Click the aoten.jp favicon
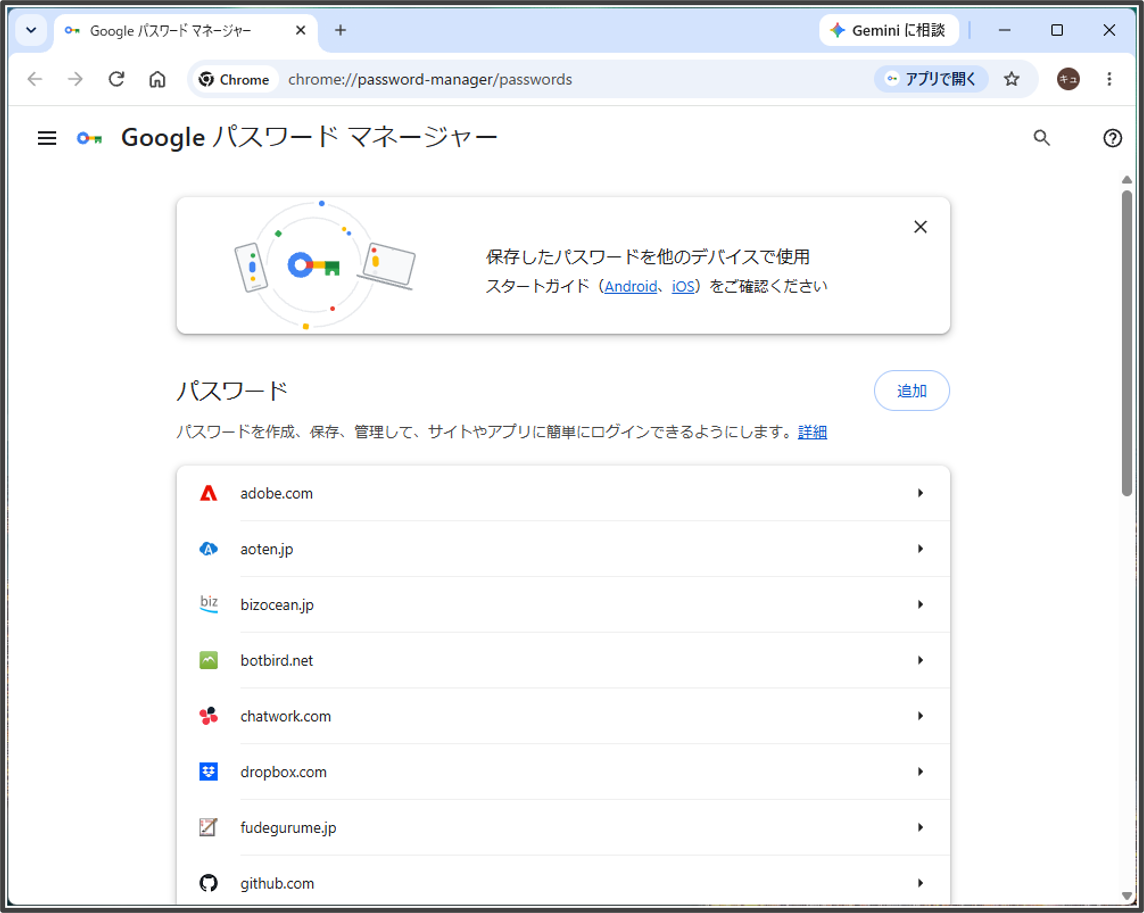Image resolution: width=1144 pixels, height=913 pixels. [209, 549]
